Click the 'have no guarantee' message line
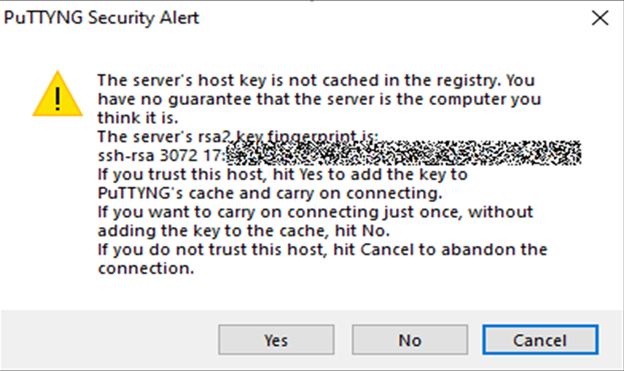This screenshot has width=624, height=371. point(319,100)
